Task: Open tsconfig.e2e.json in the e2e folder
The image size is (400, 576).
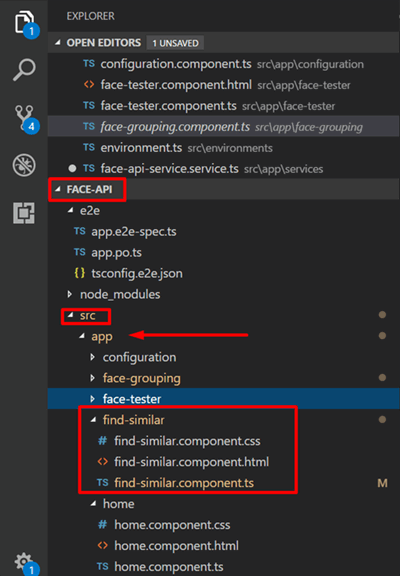Action: [x=137, y=273]
